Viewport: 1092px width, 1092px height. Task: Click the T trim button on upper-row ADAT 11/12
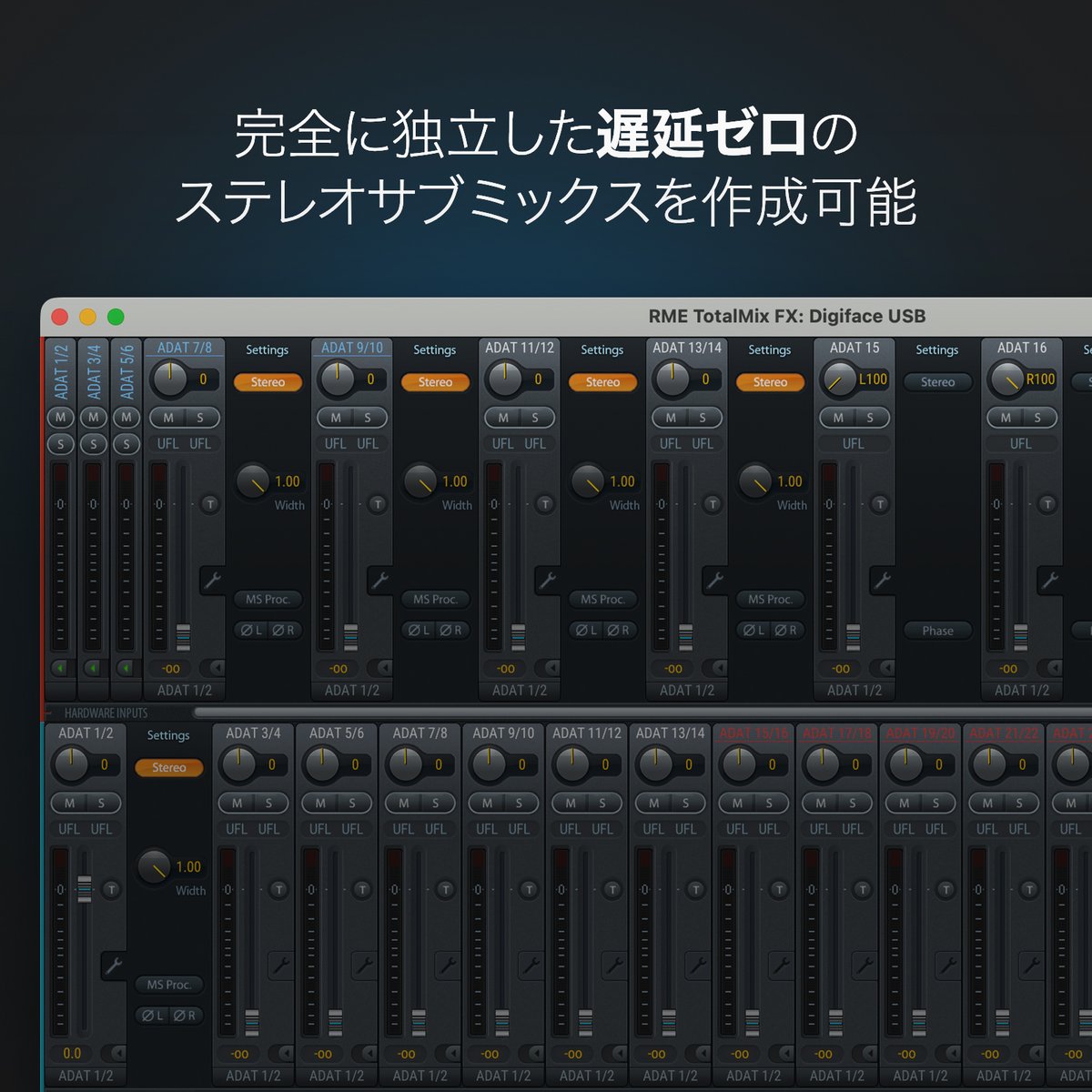click(545, 503)
